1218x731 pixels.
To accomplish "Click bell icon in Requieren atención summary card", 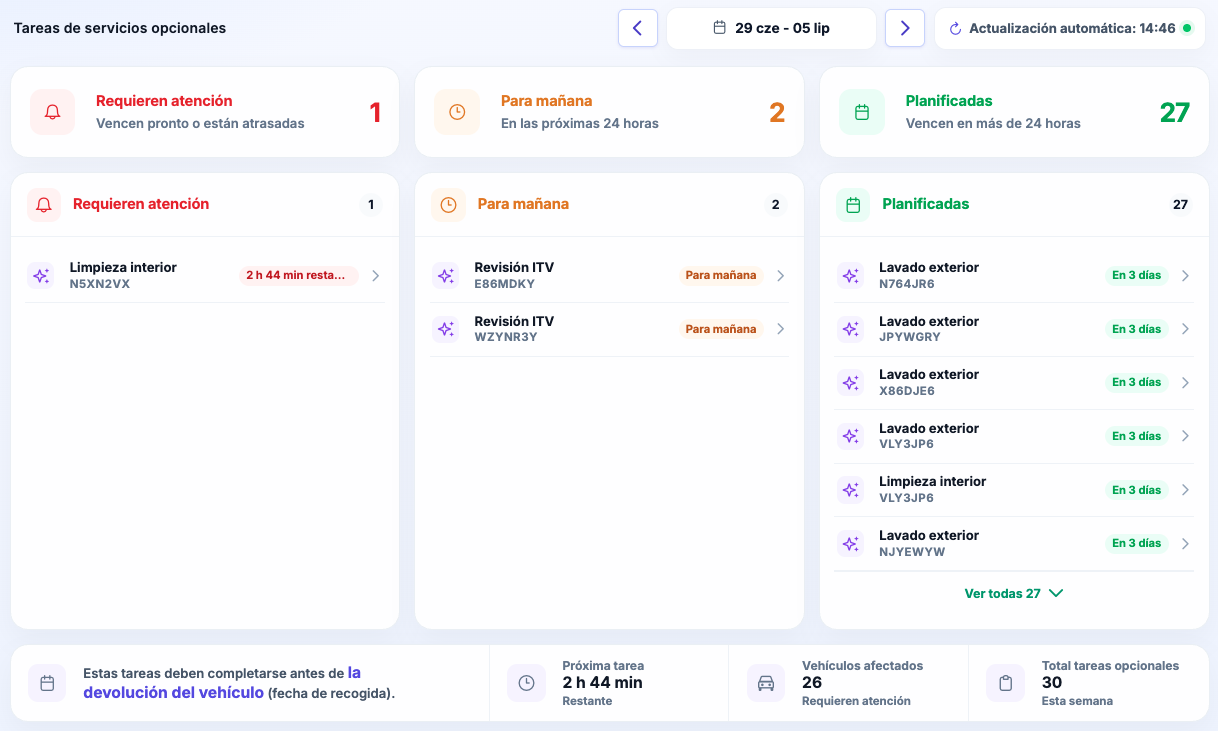I will [53, 112].
